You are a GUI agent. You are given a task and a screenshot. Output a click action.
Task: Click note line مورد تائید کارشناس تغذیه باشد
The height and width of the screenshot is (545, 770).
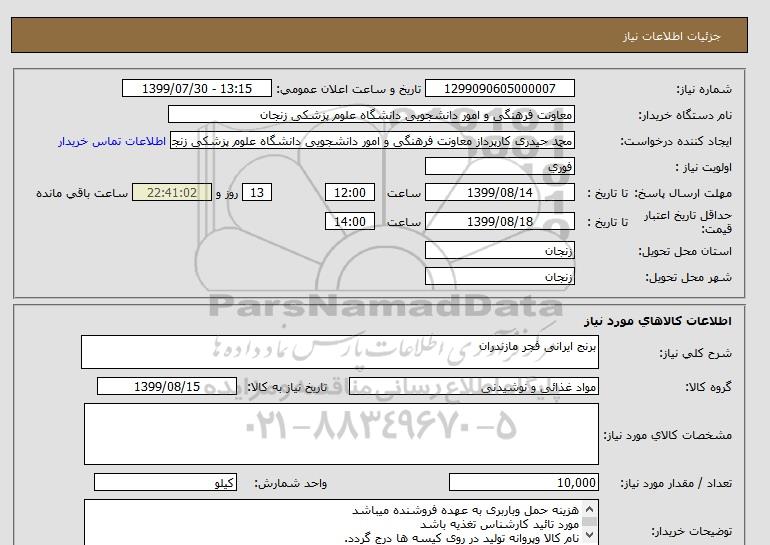(500, 524)
